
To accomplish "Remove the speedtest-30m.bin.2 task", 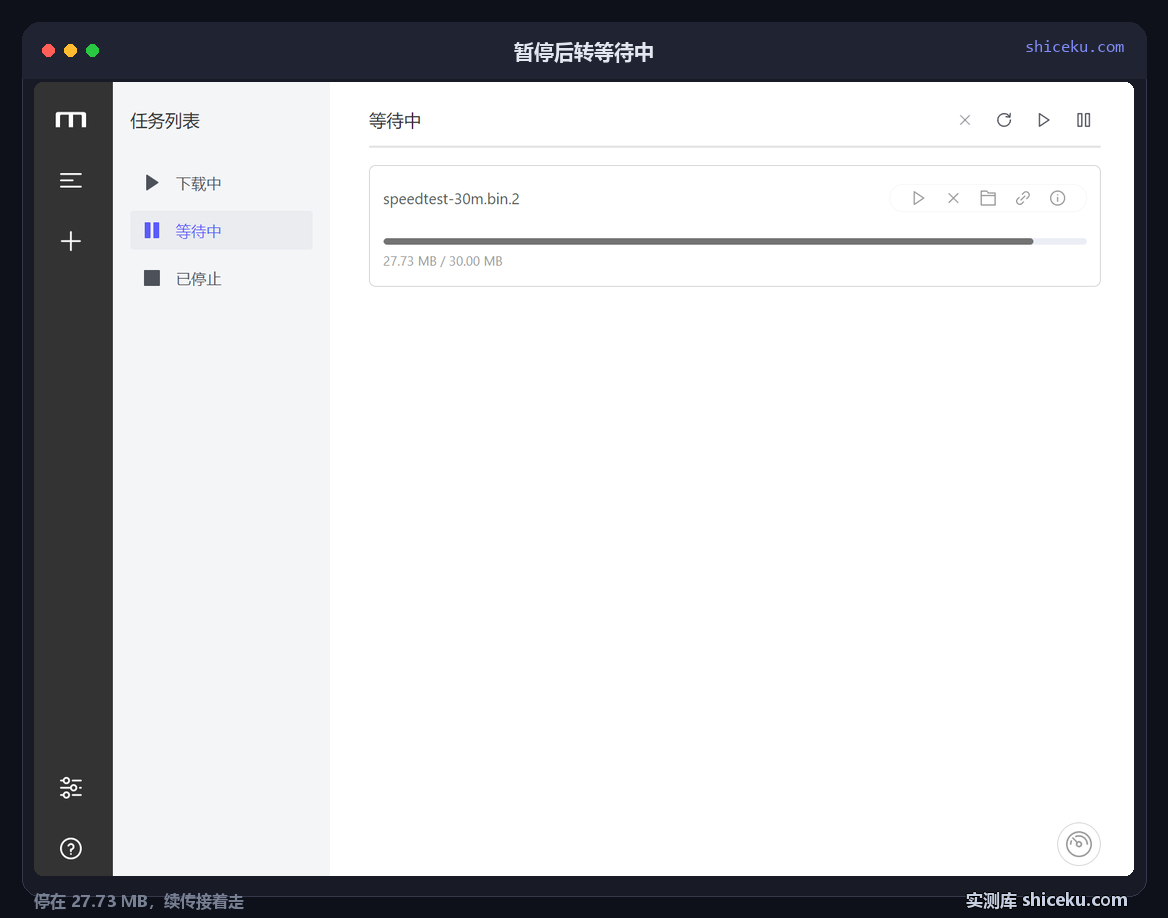I will (953, 198).
